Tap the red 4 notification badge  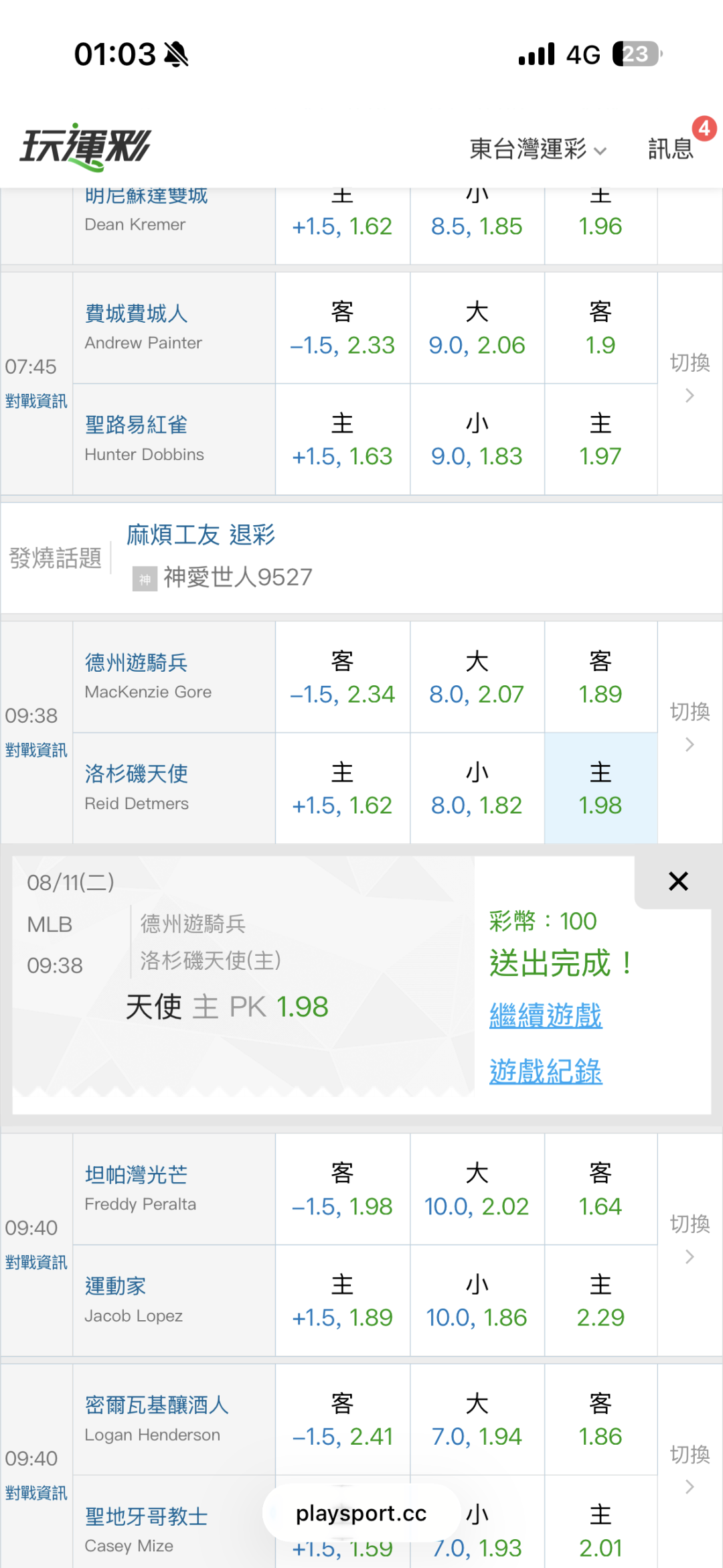(704, 128)
